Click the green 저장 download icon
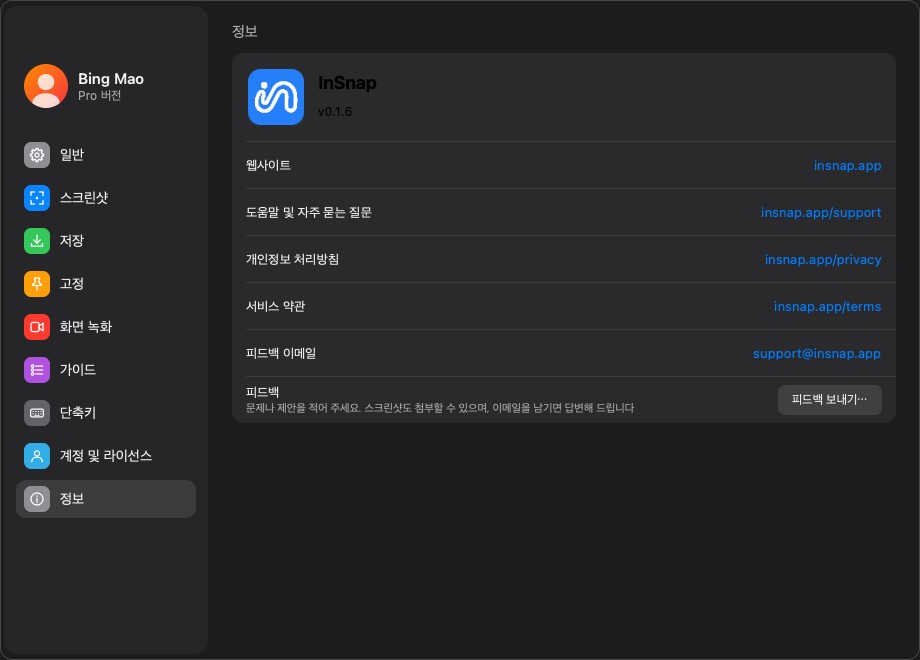The height and width of the screenshot is (660, 920). [37, 241]
